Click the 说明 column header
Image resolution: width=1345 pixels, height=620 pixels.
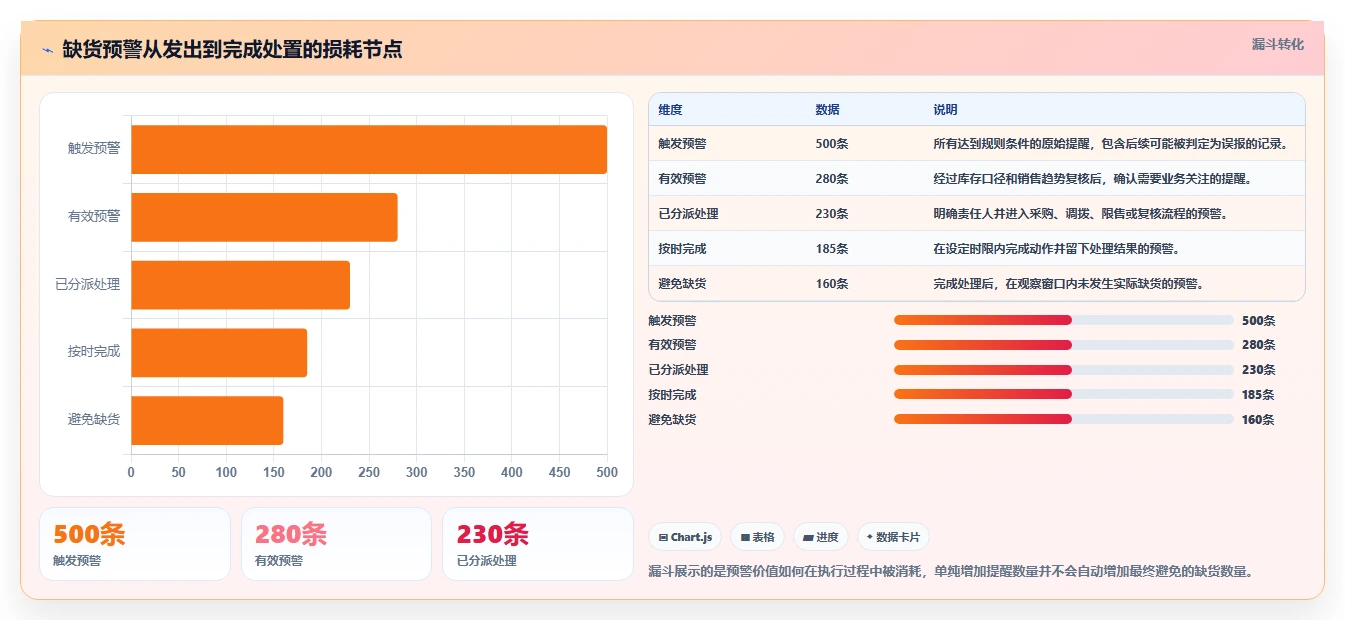tap(945, 110)
